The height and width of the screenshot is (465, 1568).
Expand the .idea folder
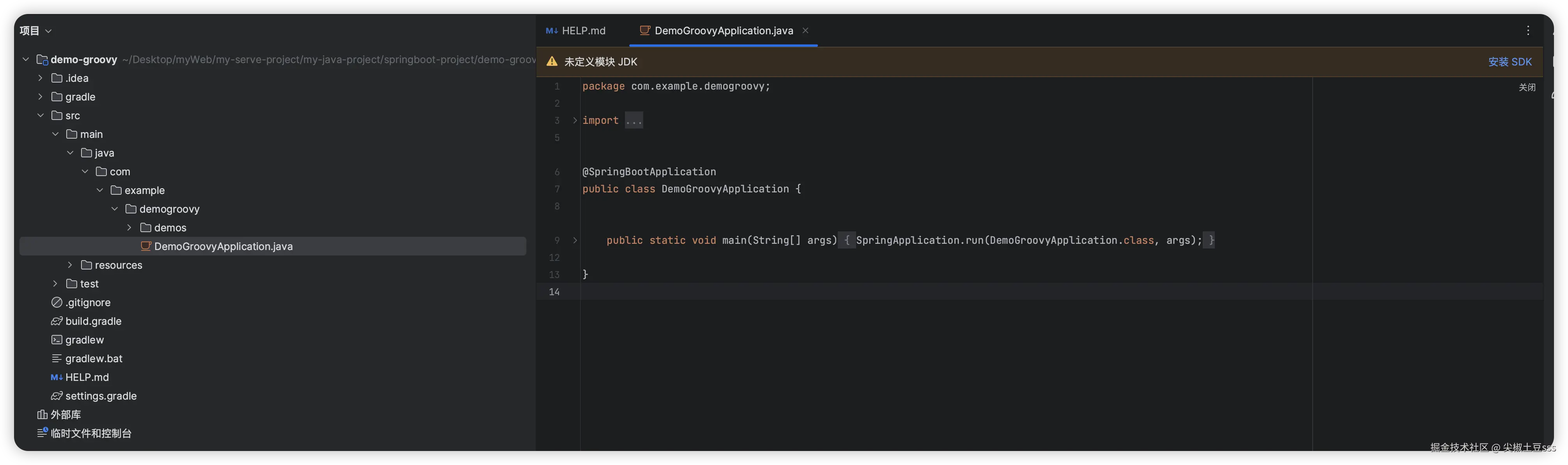tap(40, 78)
